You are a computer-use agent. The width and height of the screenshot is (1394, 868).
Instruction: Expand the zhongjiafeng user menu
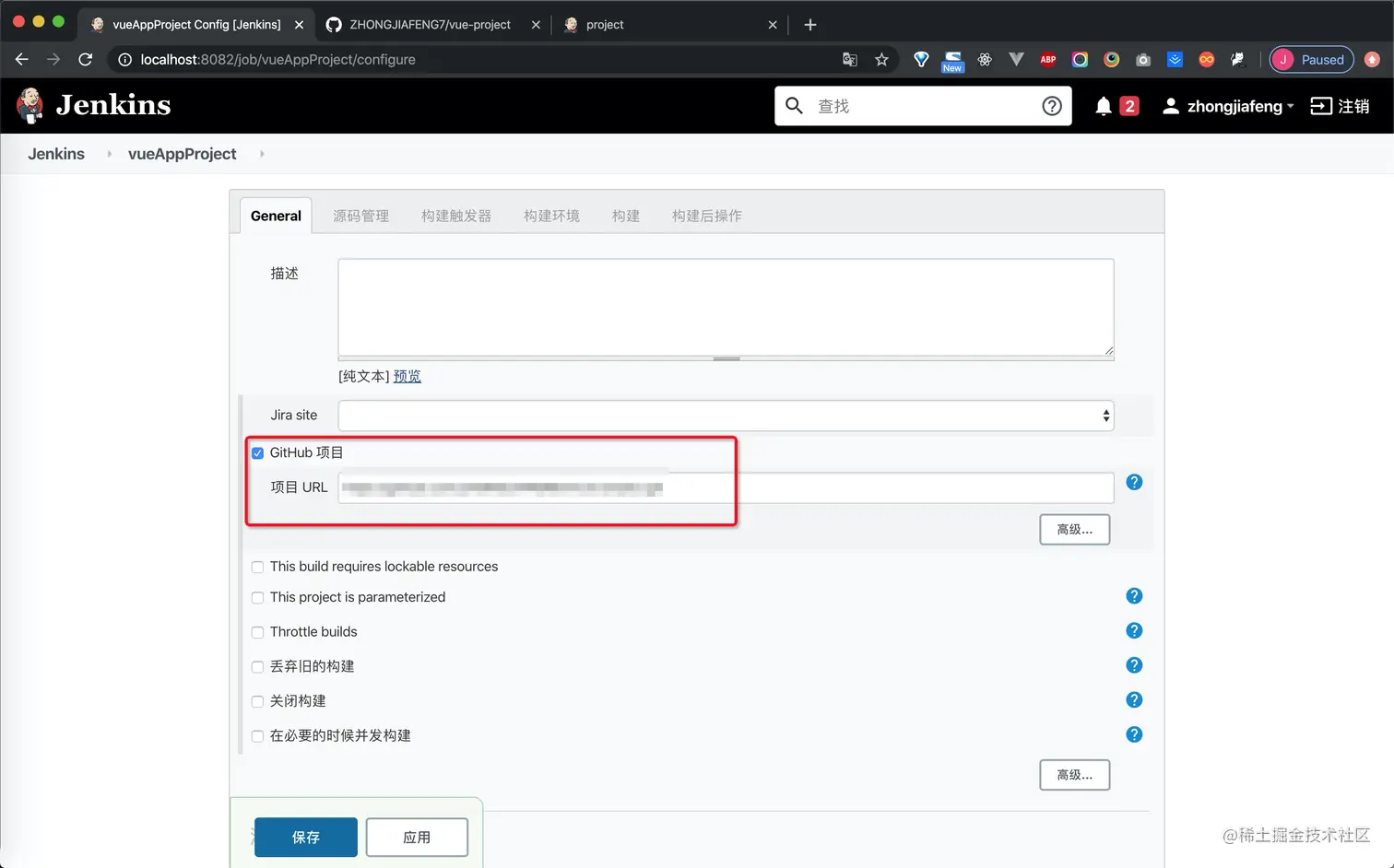tap(1290, 107)
